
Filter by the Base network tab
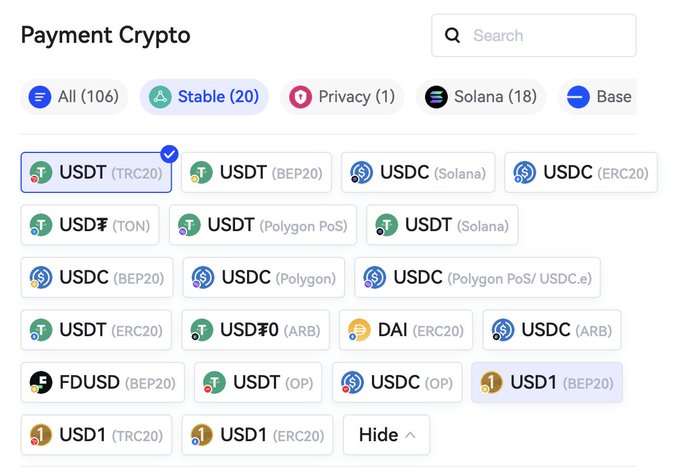(599, 97)
